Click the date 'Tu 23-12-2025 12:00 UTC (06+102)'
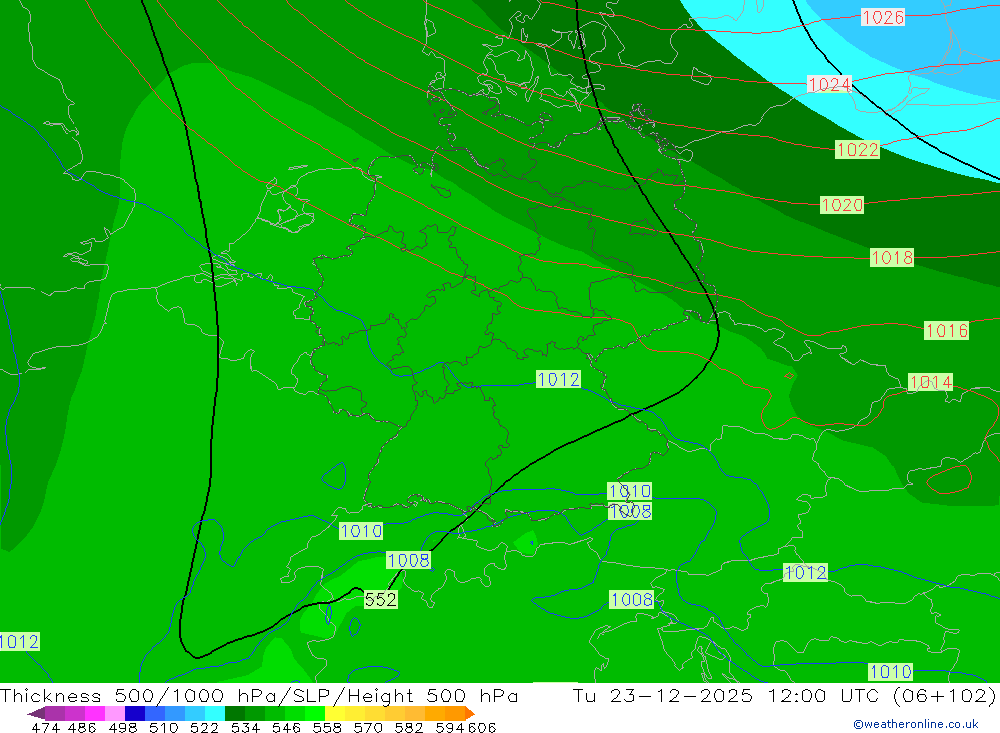This screenshot has height=733, width=1000. point(784,695)
